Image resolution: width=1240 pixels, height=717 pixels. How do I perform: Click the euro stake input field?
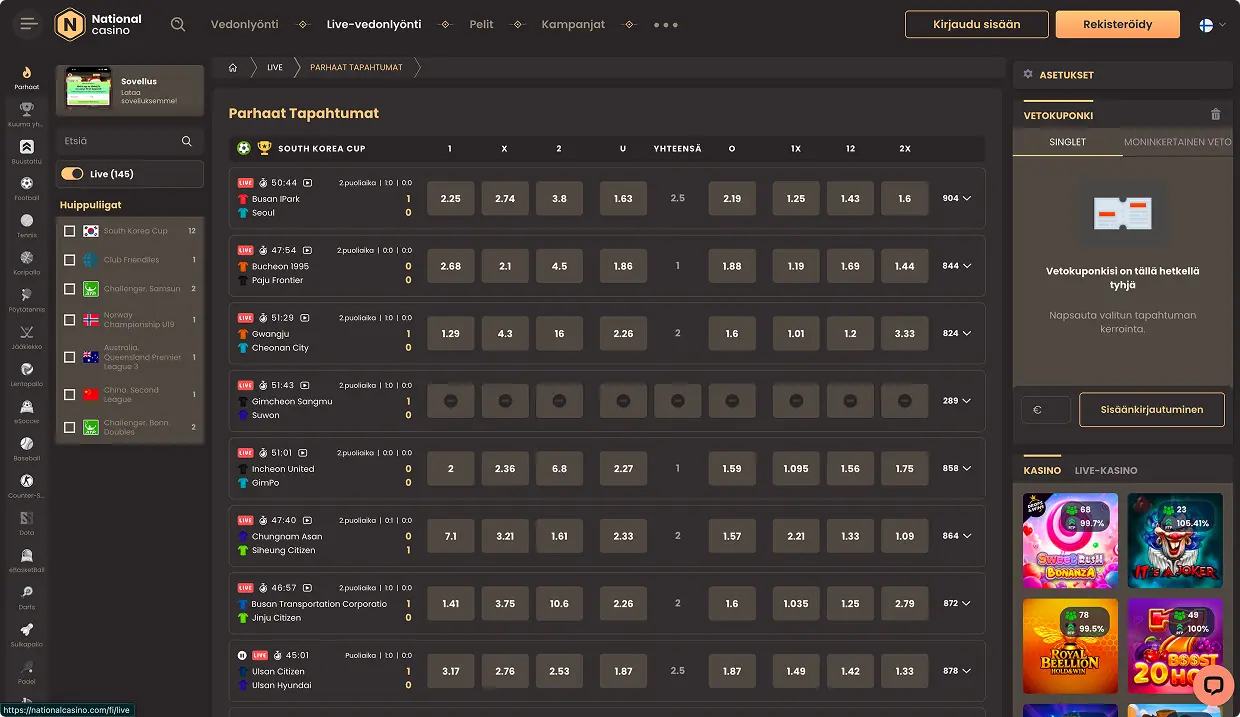(x=1046, y=410)
